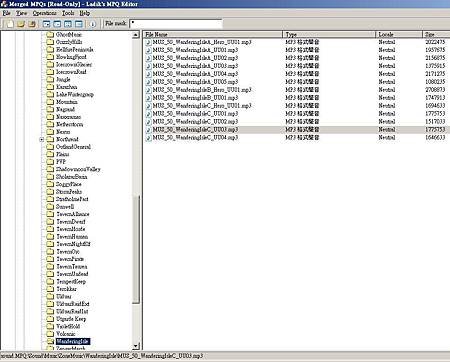Image resolution: width=450 pixels, height=362 pixels.
Task: Select file MUS_50_WanderingIsleA_UU01.mp3
Action: (195, 50)
